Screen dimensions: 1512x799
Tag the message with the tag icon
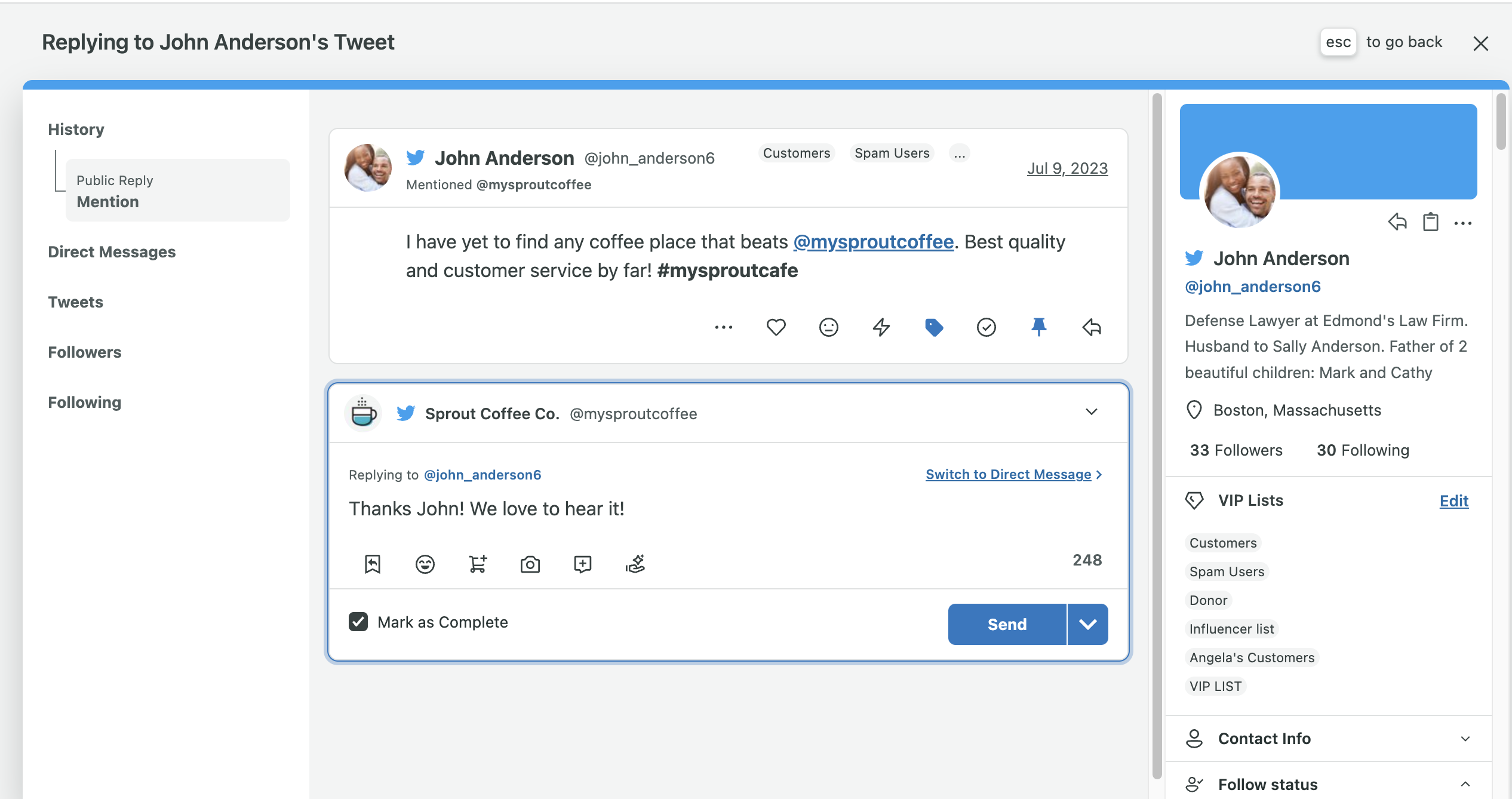pyautogui.click(x=934, y=327)
